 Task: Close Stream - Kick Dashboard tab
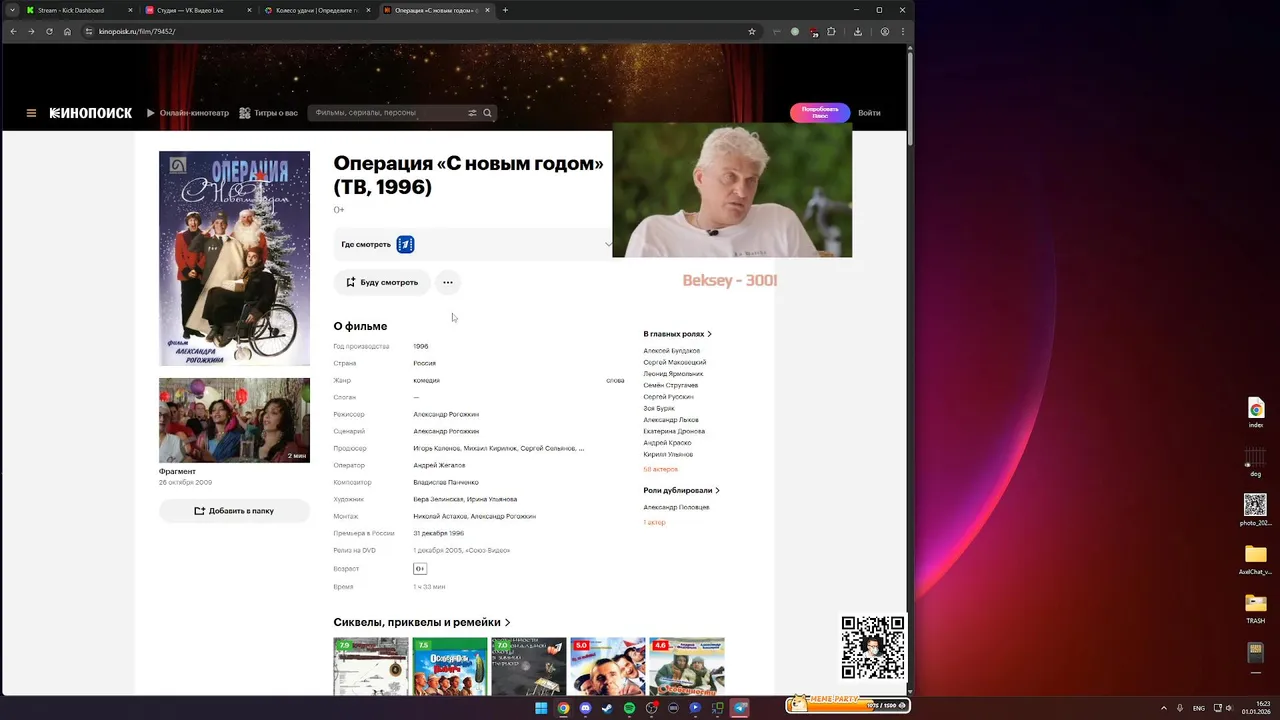[x=130, y=10]
